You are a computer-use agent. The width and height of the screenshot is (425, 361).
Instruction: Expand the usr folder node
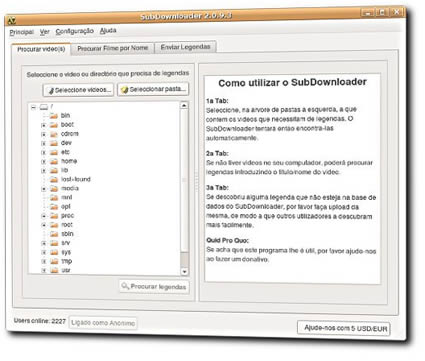[x=43, y=270]
